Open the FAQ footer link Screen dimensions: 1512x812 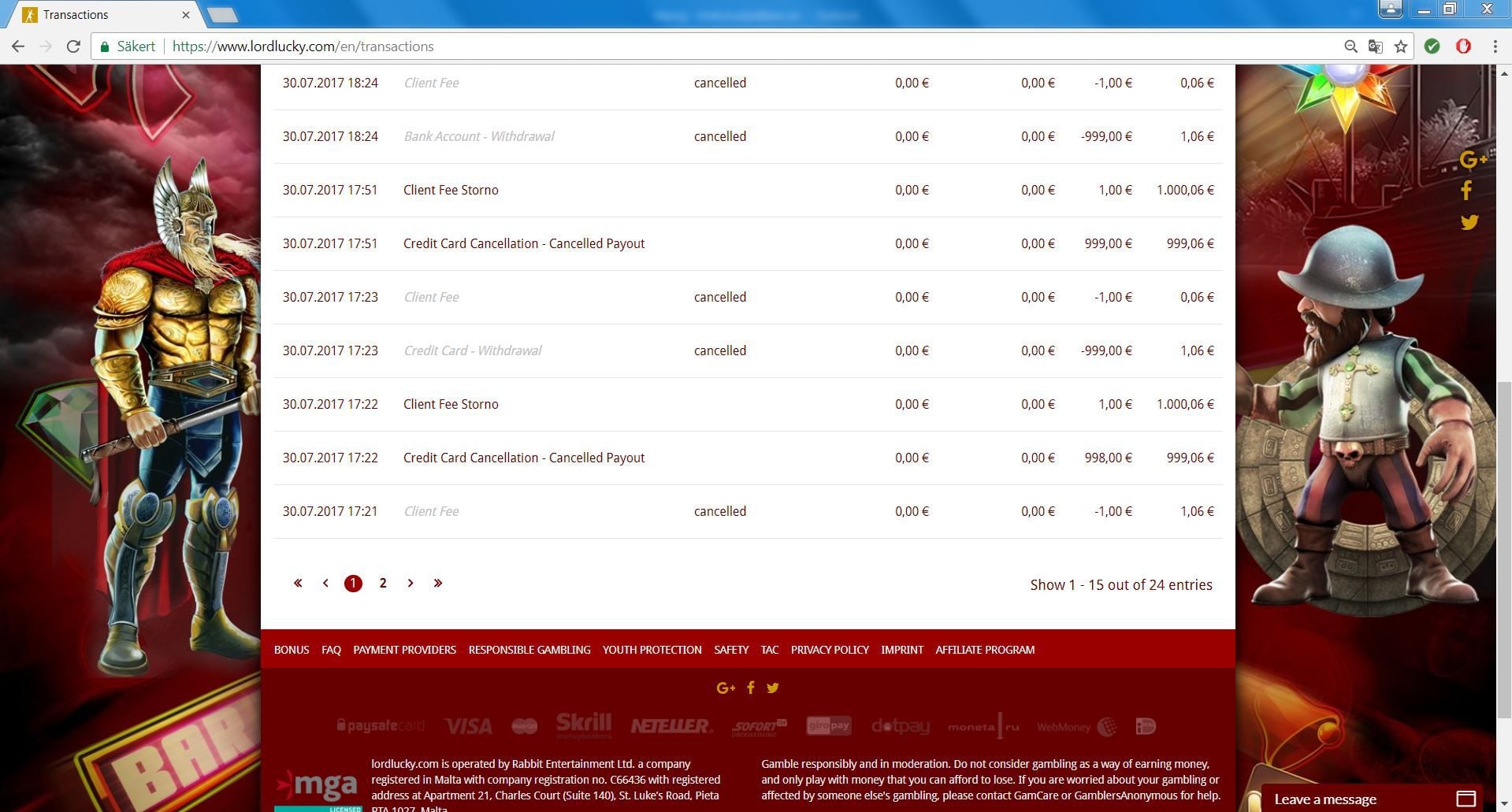[x=331, y=650]
